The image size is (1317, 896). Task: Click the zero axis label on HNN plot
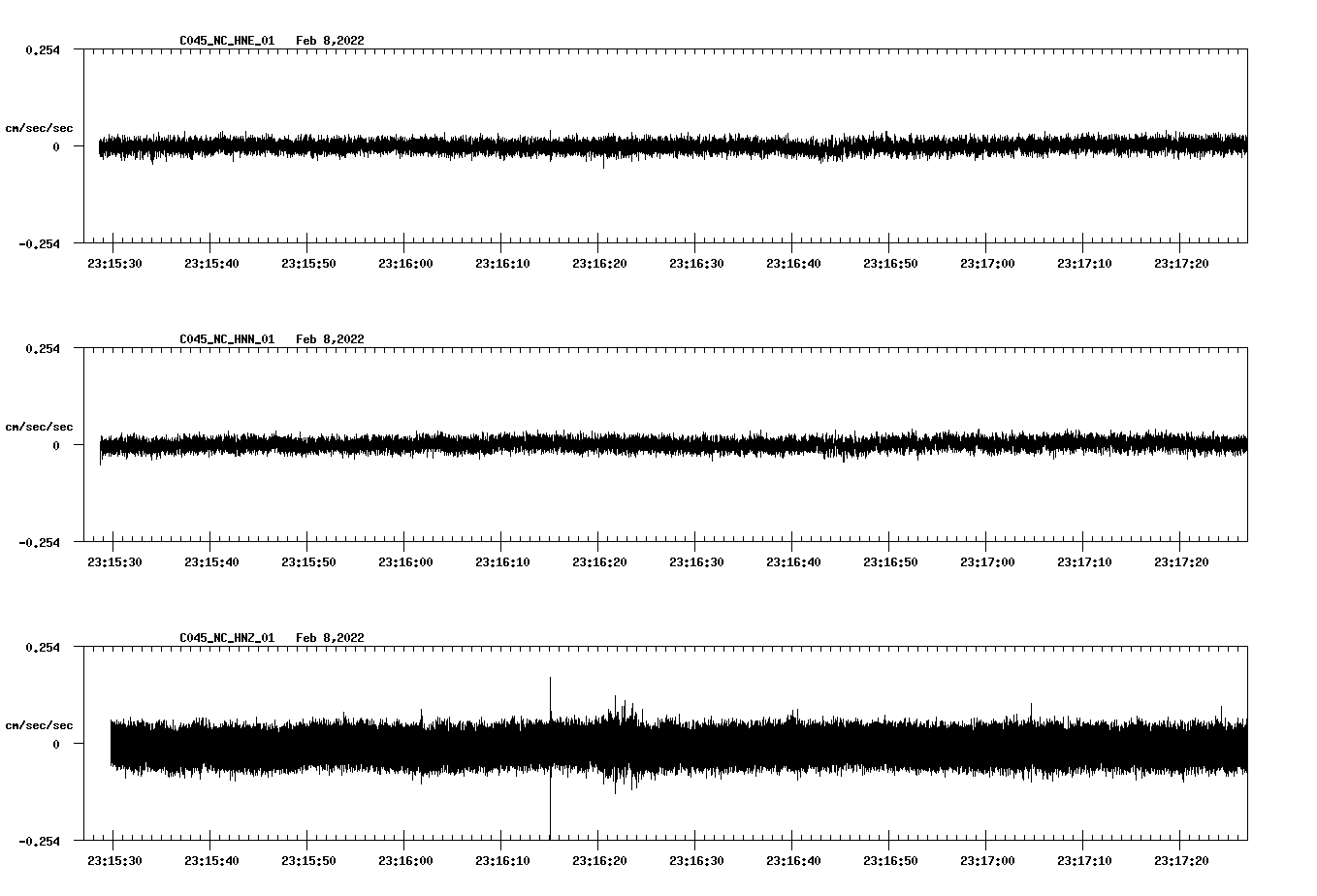[x=56, y=446]
